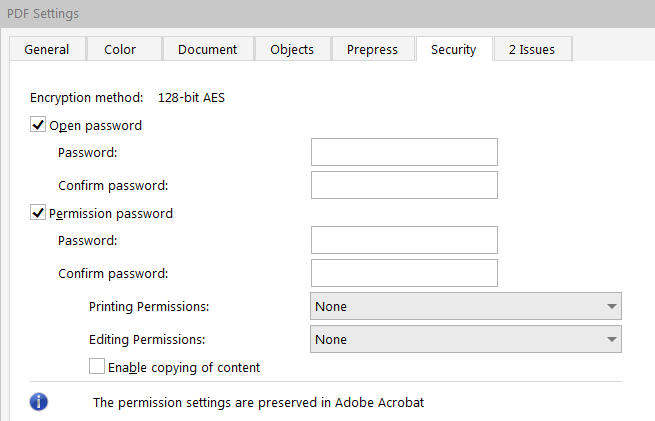Open the Color tab
655x421 pixels.
120,49
